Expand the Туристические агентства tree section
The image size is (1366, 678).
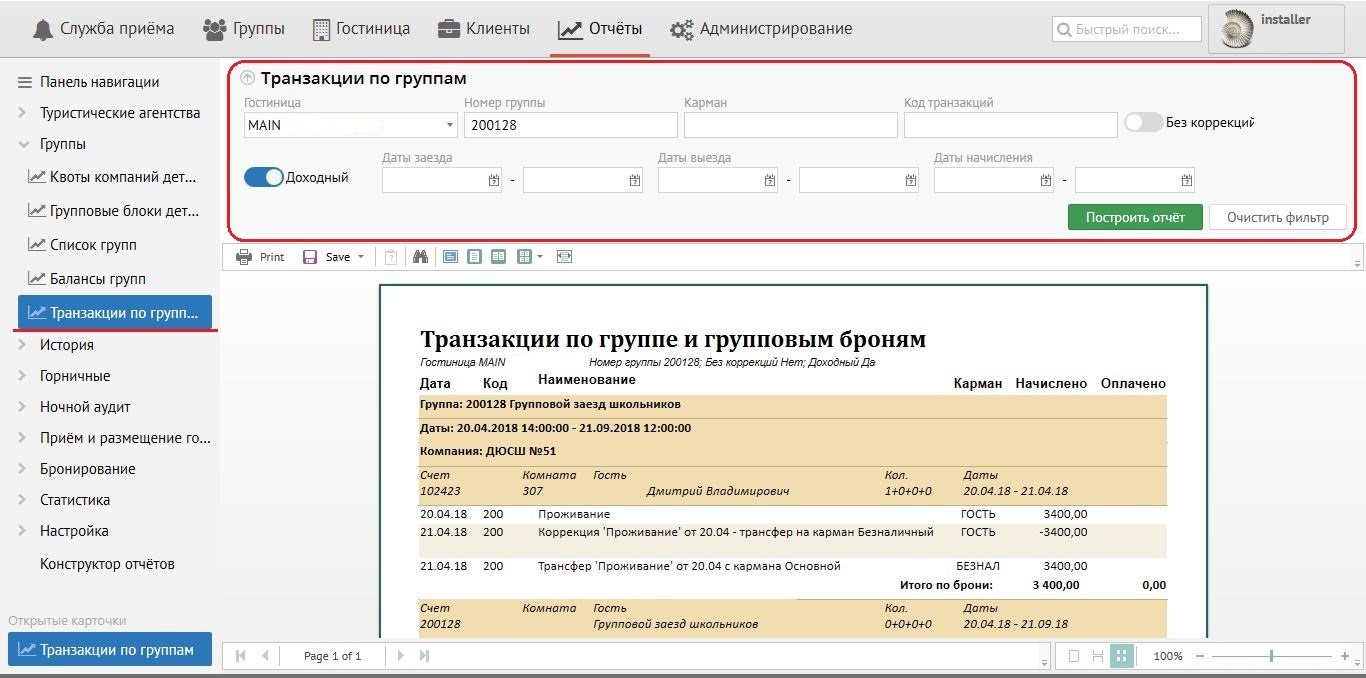[x=22, y=113]
